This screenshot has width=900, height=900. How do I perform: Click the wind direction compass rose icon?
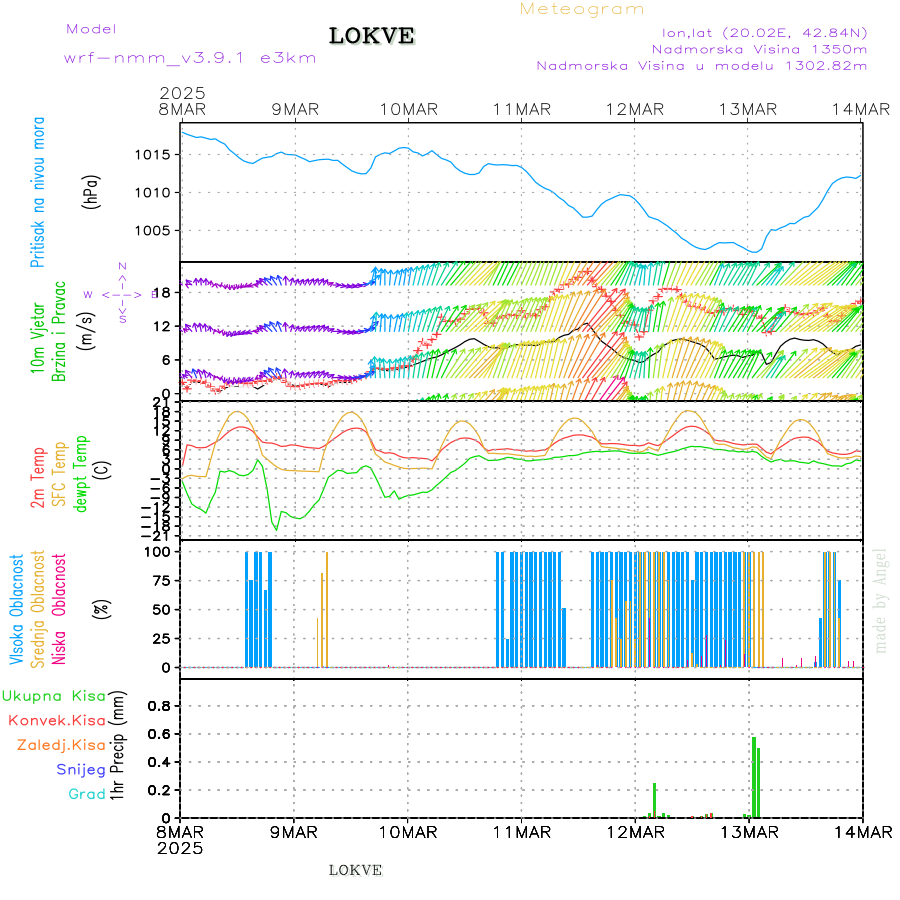pyautogui.click(x=121, y=294)
